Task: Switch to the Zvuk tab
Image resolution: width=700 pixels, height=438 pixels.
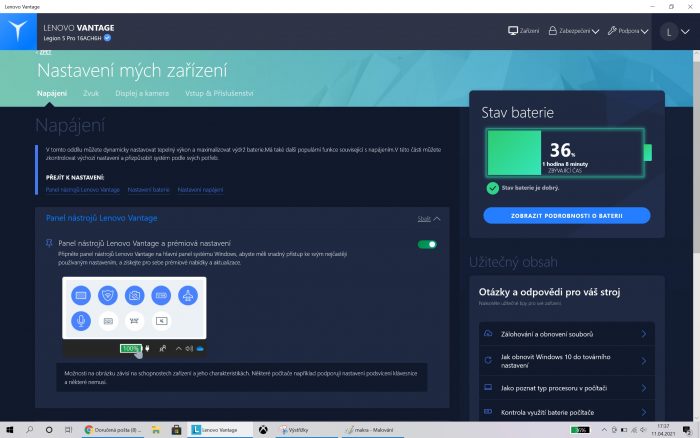Action: pyautogui.click(x=91, y=93)
